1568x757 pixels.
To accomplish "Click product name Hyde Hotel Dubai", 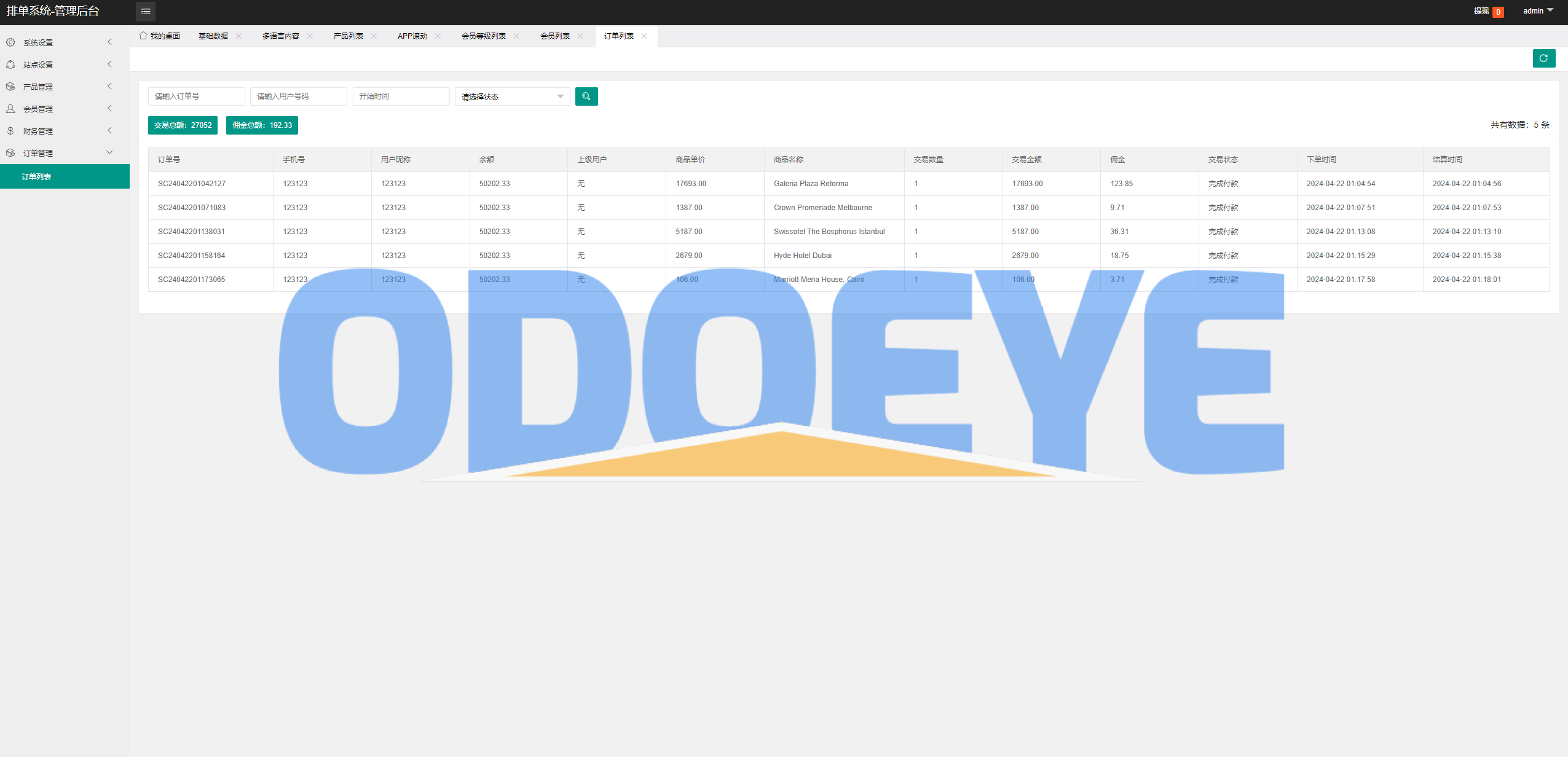I will [803, 256].
